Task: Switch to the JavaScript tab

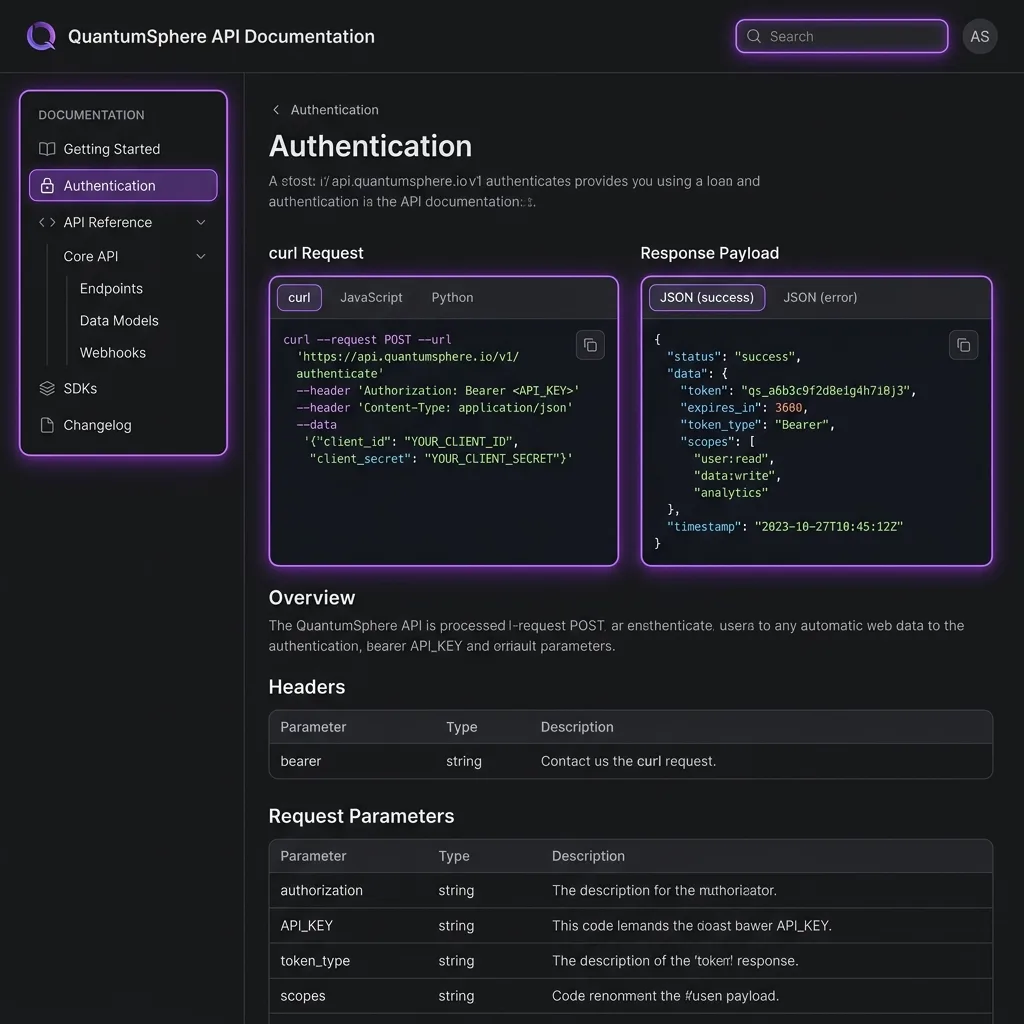Action: tap(371, 297)
